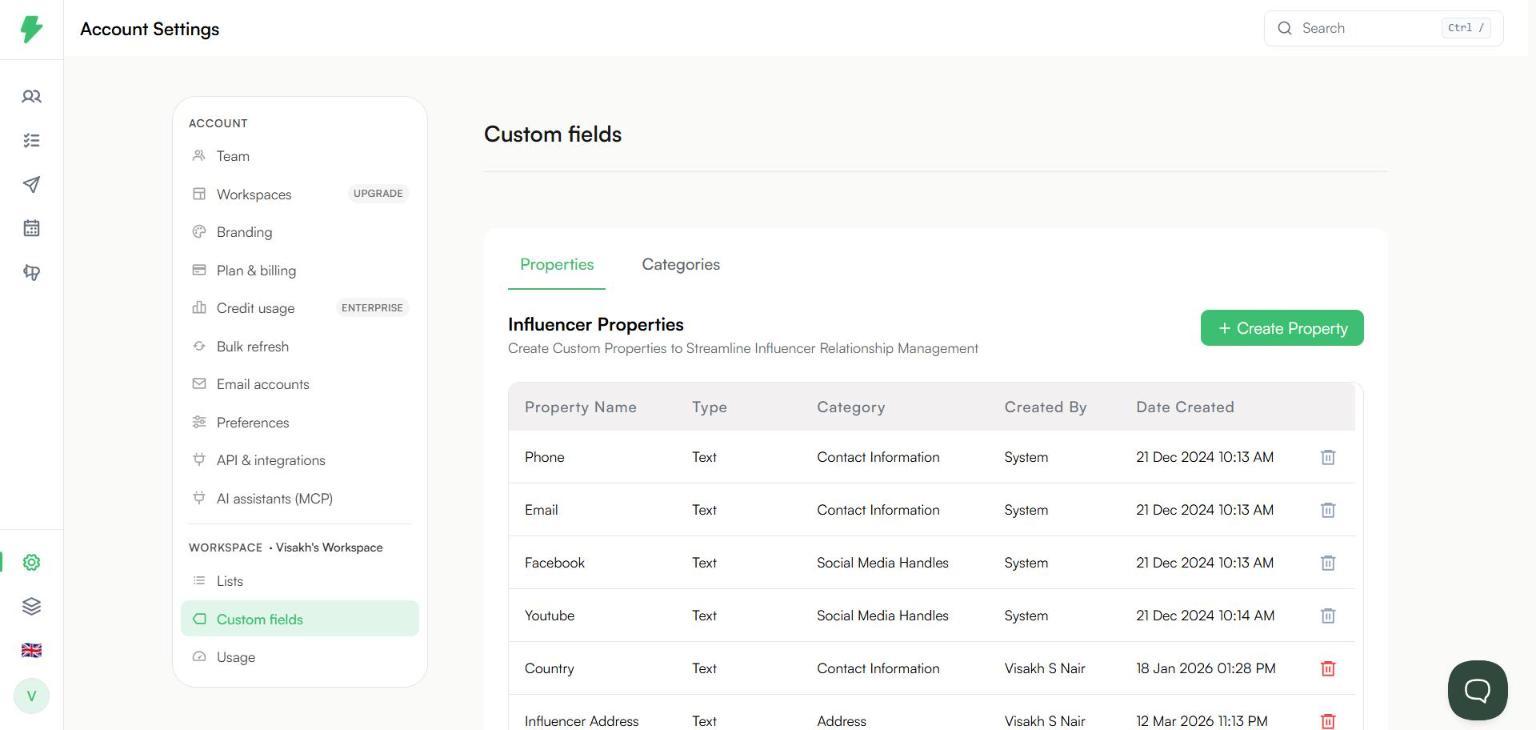This screenshot has height=730, width=1536.
Task: Open the checklist icon in left sidebar
Action: tap(31, 141)
